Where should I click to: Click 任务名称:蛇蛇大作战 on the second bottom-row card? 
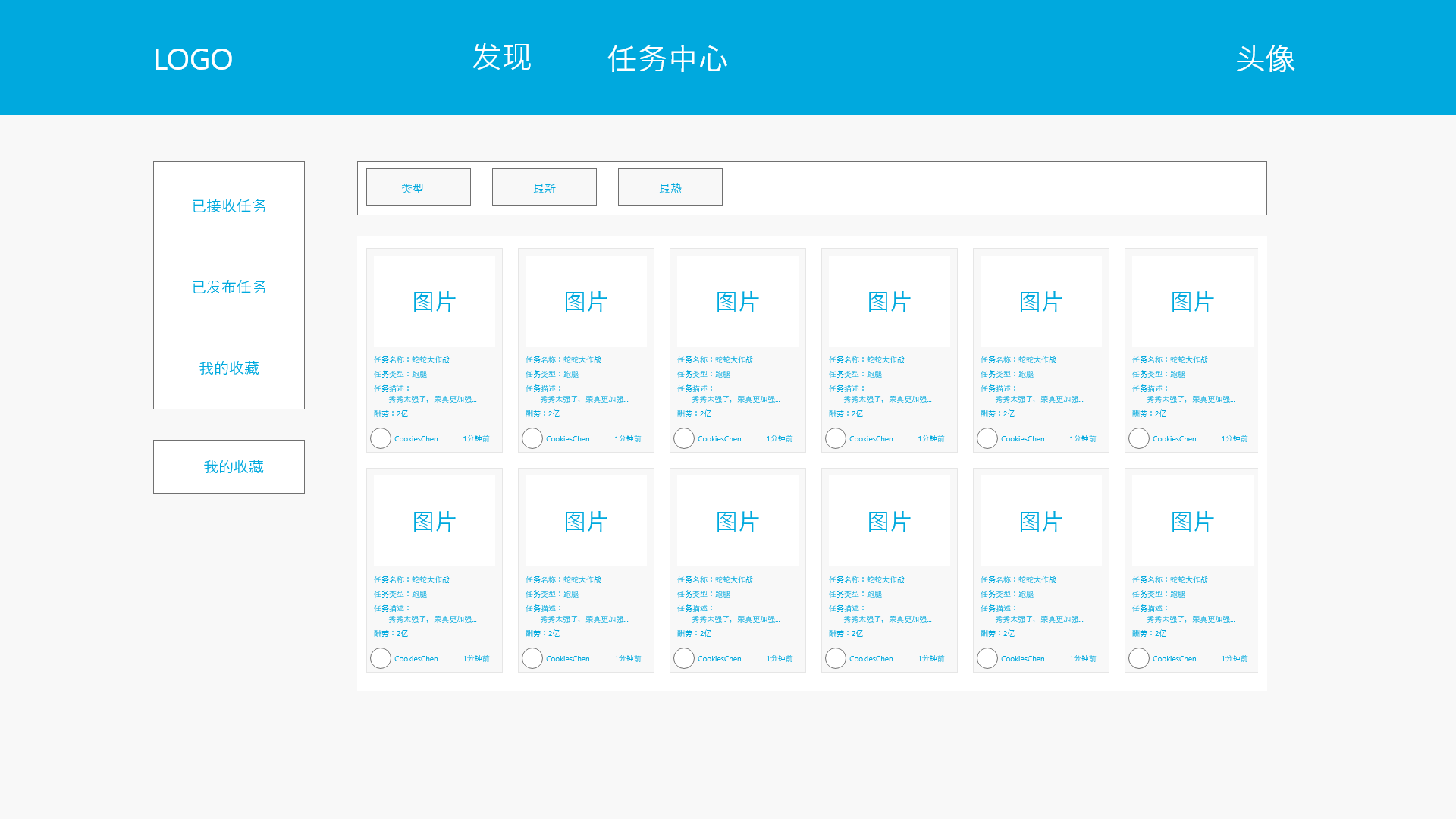(x=563, y=580)
